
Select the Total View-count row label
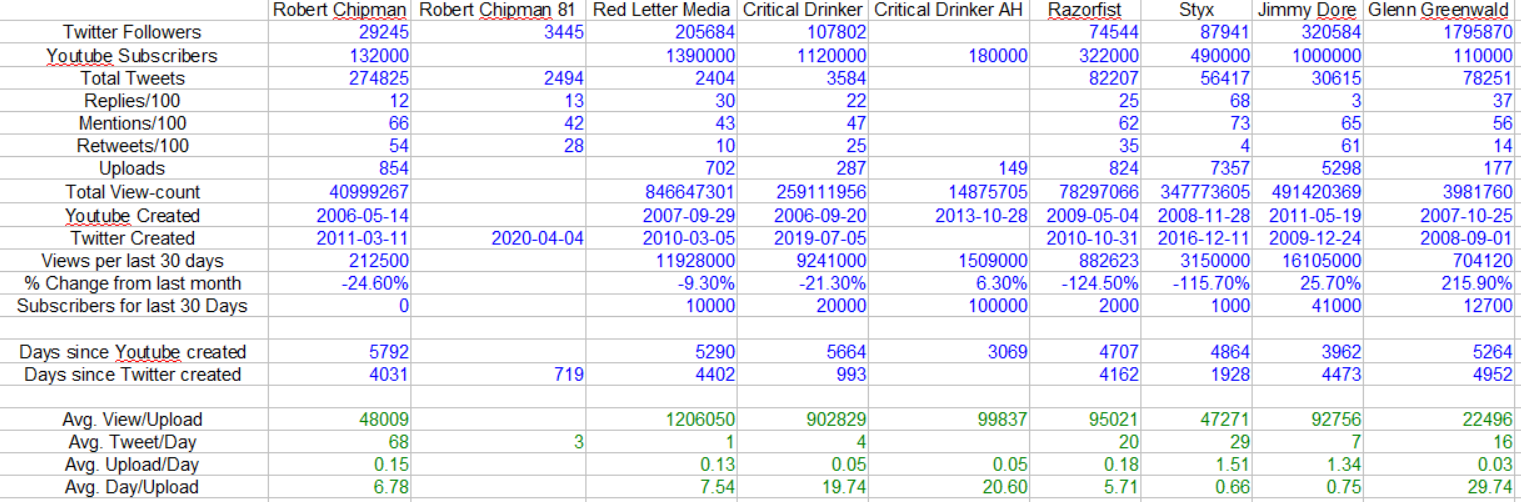(x=132, y=192)
